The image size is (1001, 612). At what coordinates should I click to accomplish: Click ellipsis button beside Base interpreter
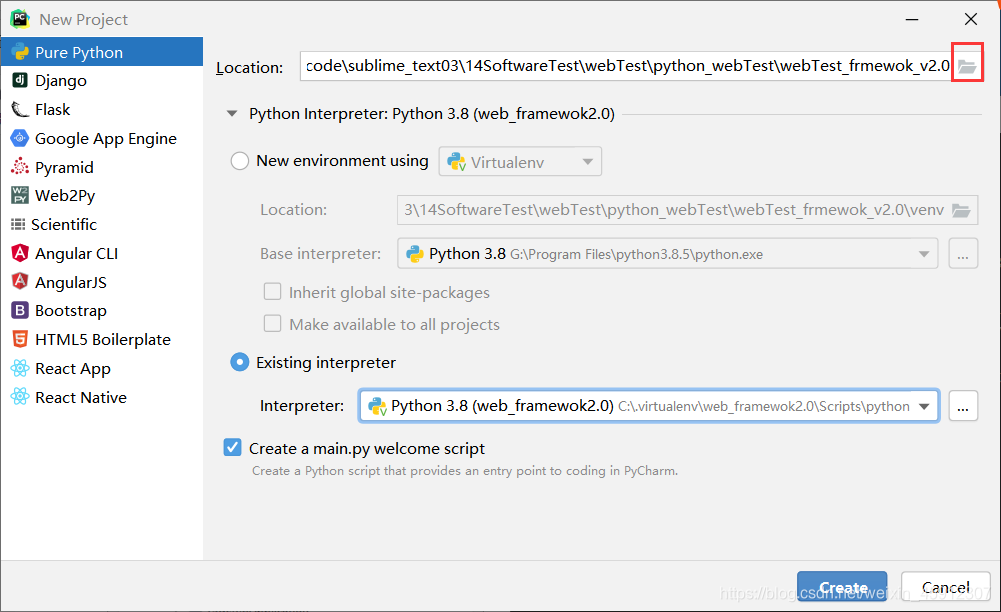(x=963, y=254)
